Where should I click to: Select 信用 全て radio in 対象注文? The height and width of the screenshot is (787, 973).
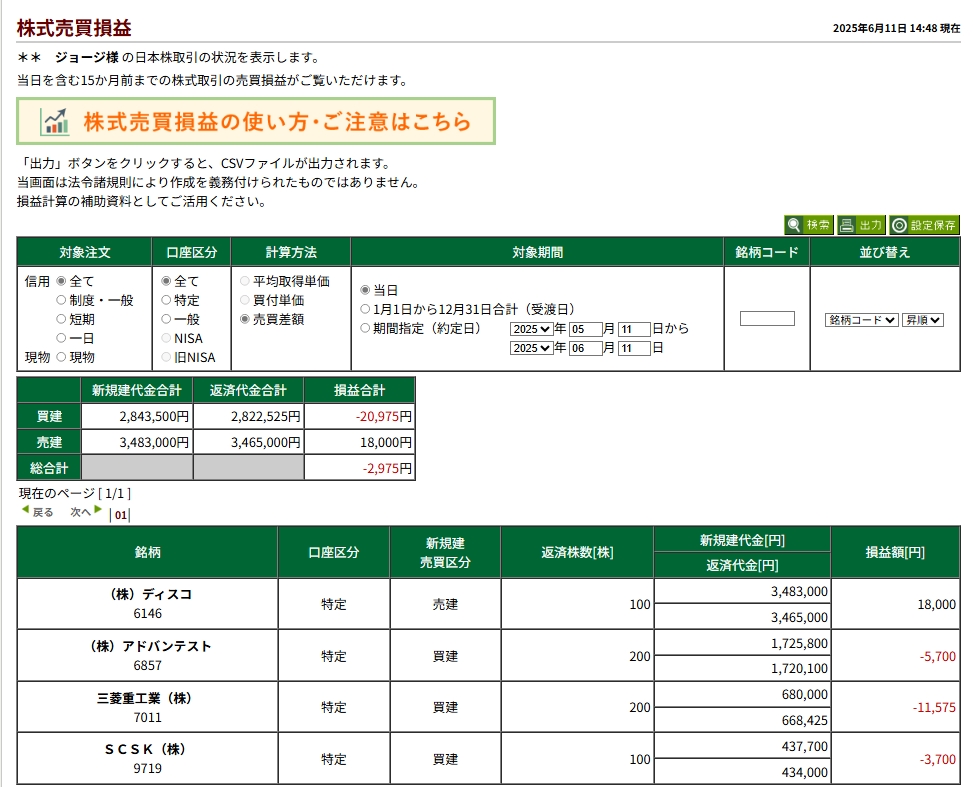pos(61,281)
